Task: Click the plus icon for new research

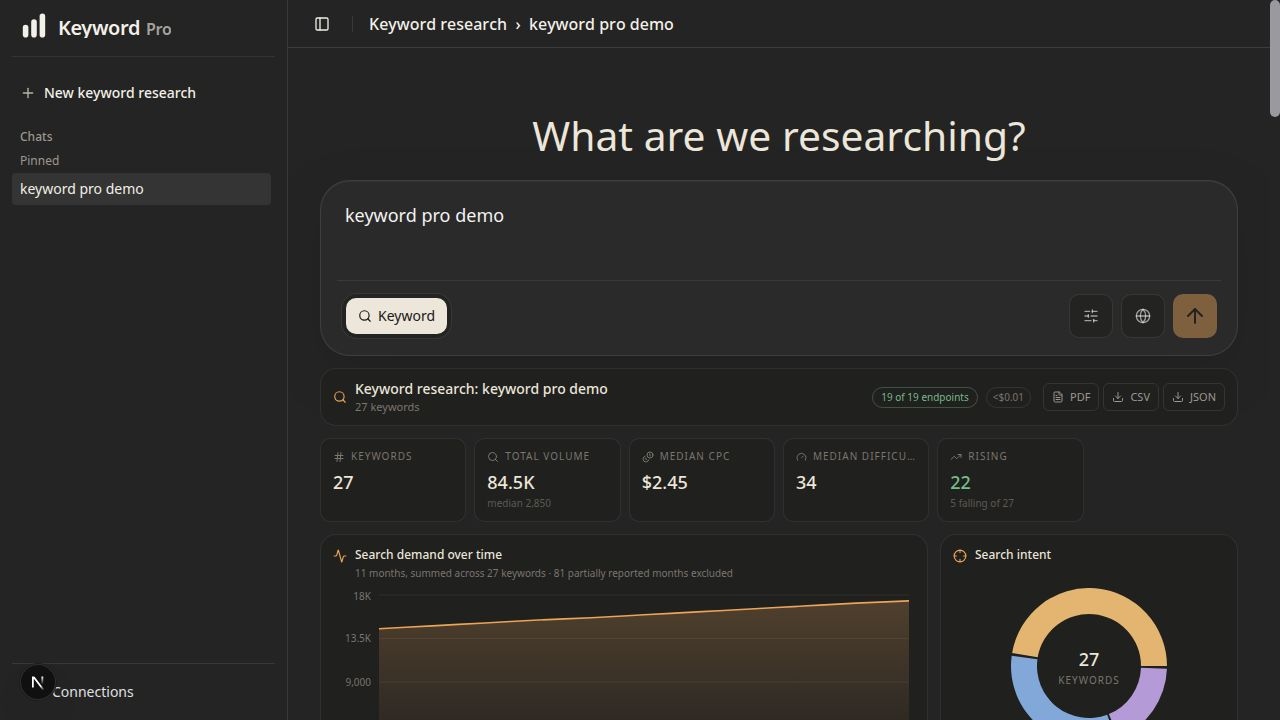Action: (28, 93)
